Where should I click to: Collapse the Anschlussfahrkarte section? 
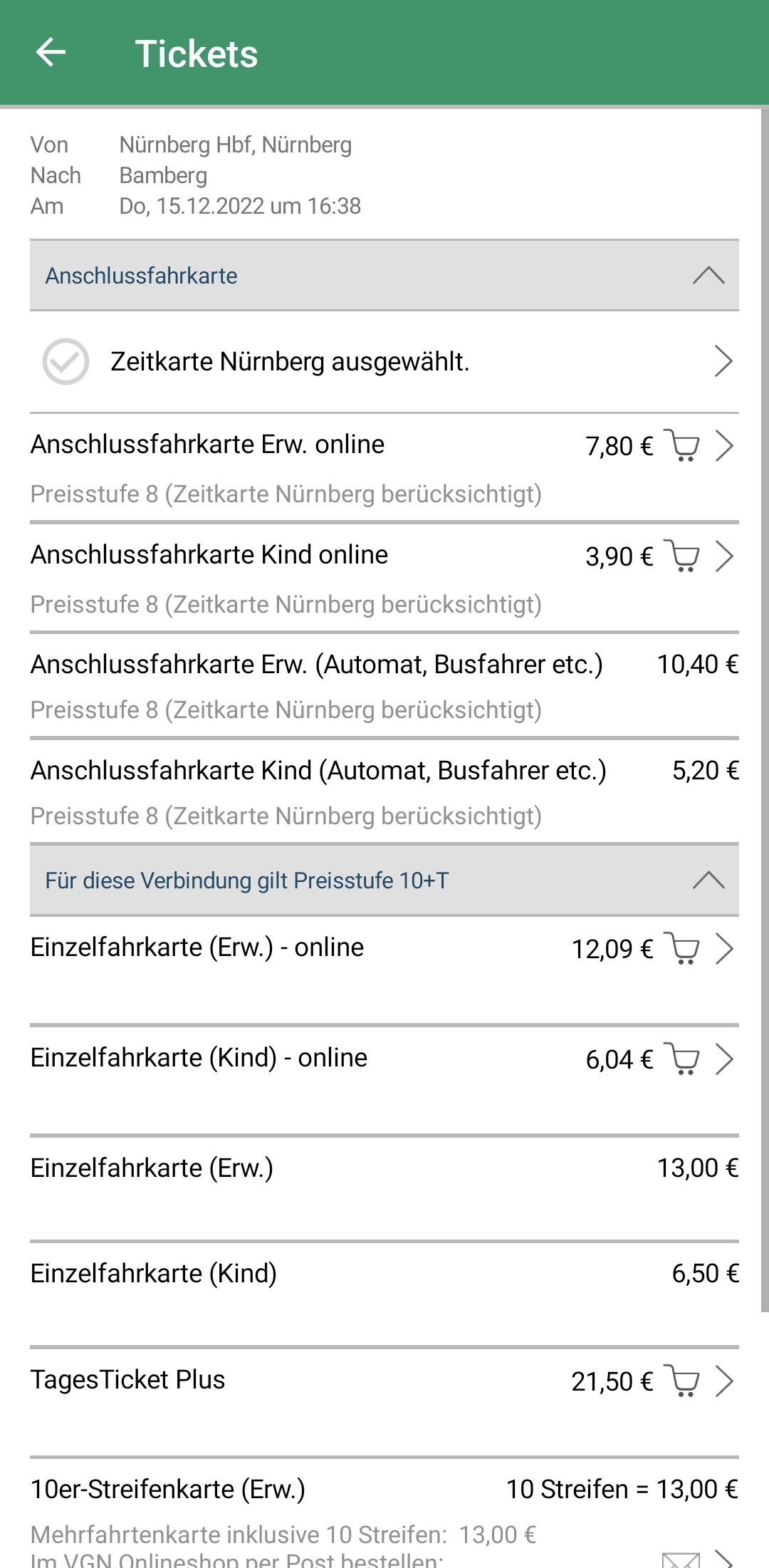point(708,276)
